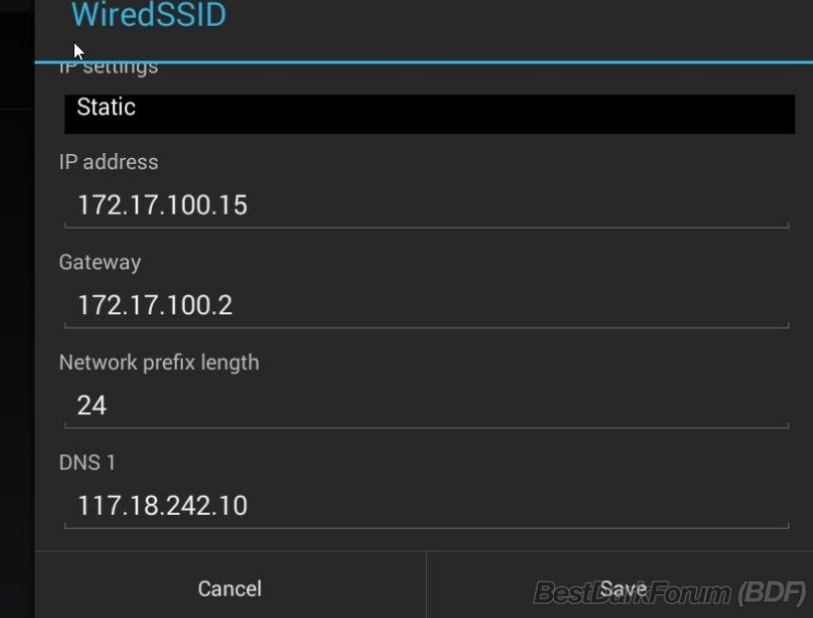
Task: Click the partially hidden IP settings label
Action: tap(109, 69)
